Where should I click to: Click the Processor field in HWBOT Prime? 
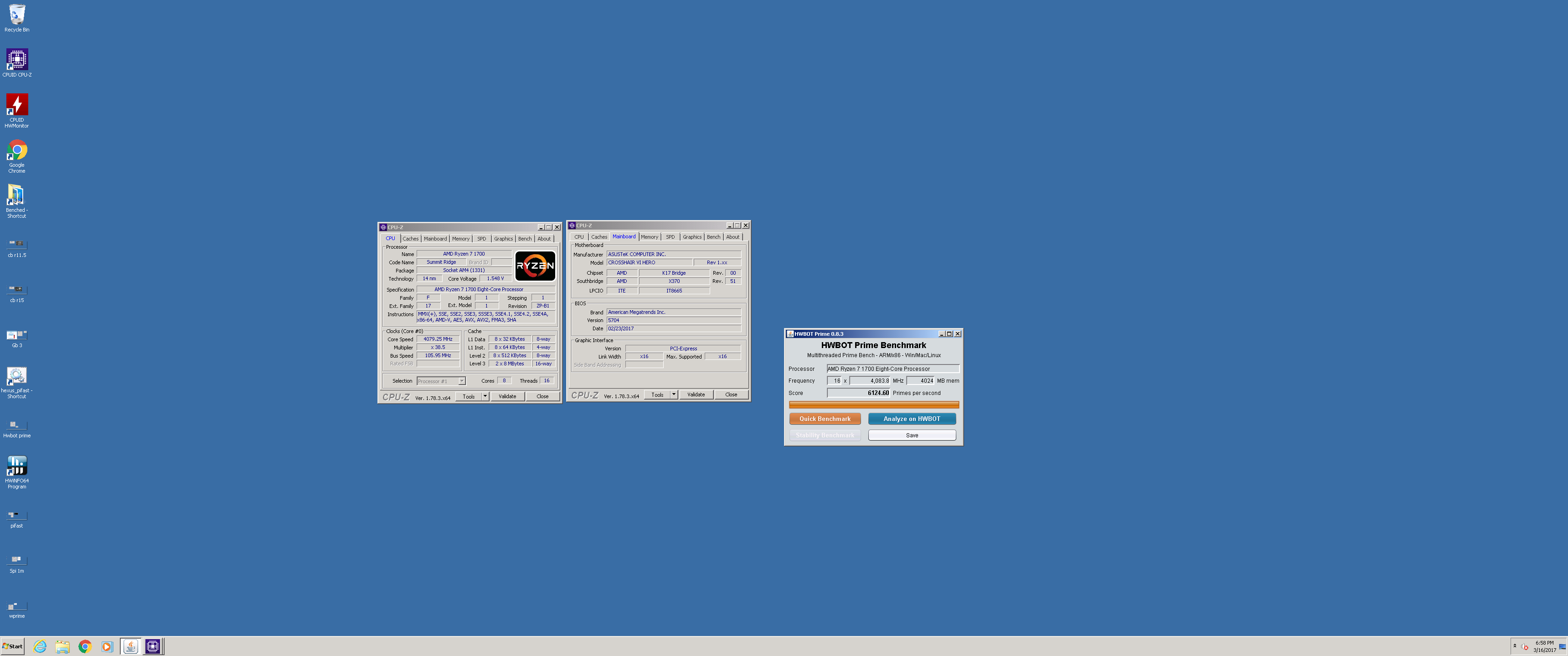pos(892,369)
